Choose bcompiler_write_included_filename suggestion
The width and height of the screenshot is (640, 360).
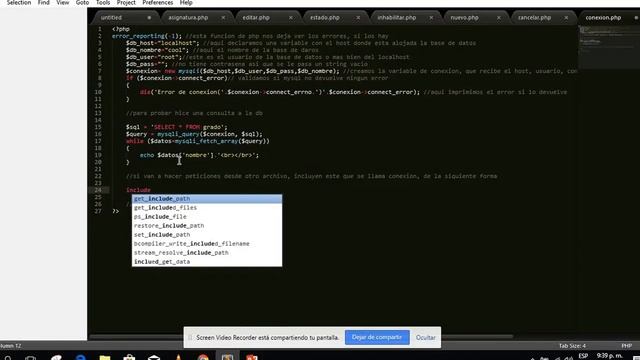coord(207,244)
